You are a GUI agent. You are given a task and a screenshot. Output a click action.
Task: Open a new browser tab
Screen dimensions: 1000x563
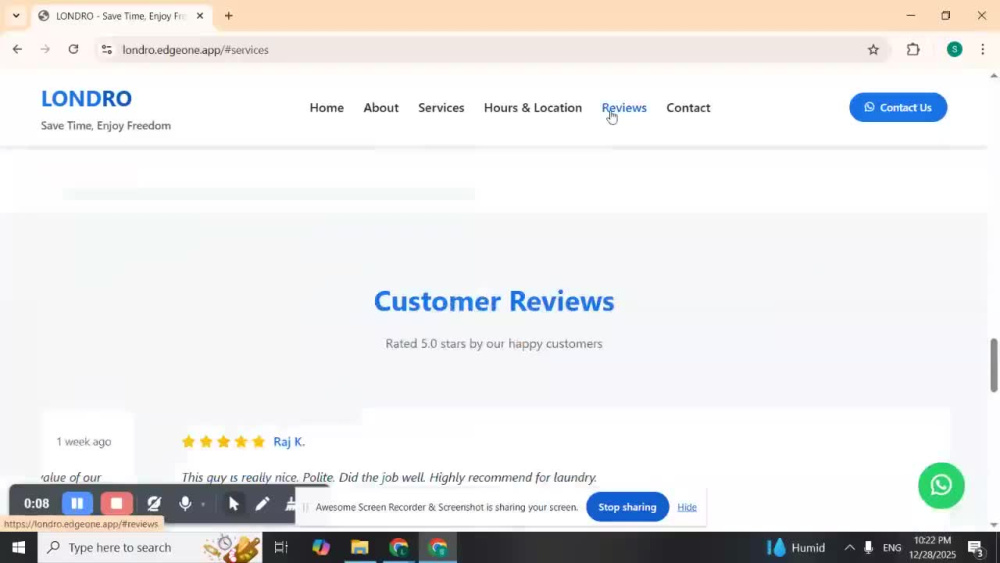tap(228, 16)
